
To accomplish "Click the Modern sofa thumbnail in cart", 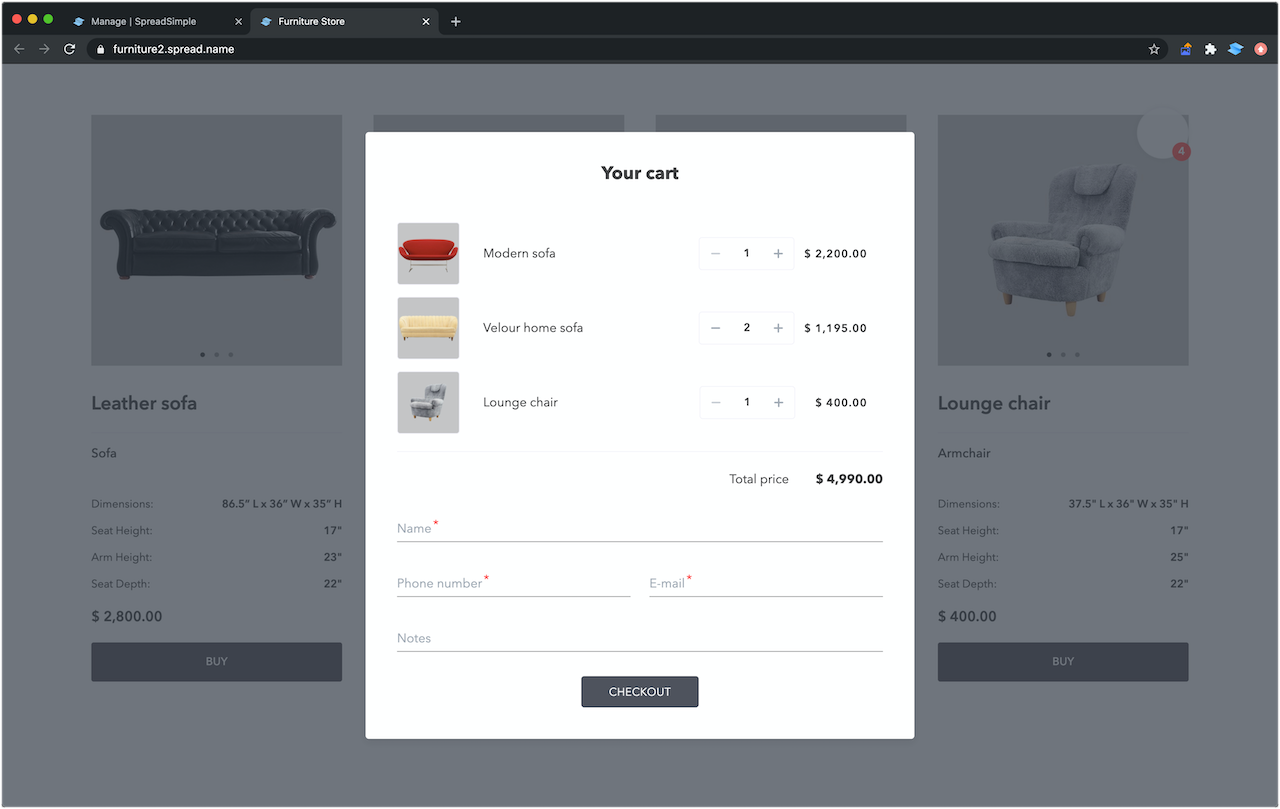I will click(x=428, y=253).
